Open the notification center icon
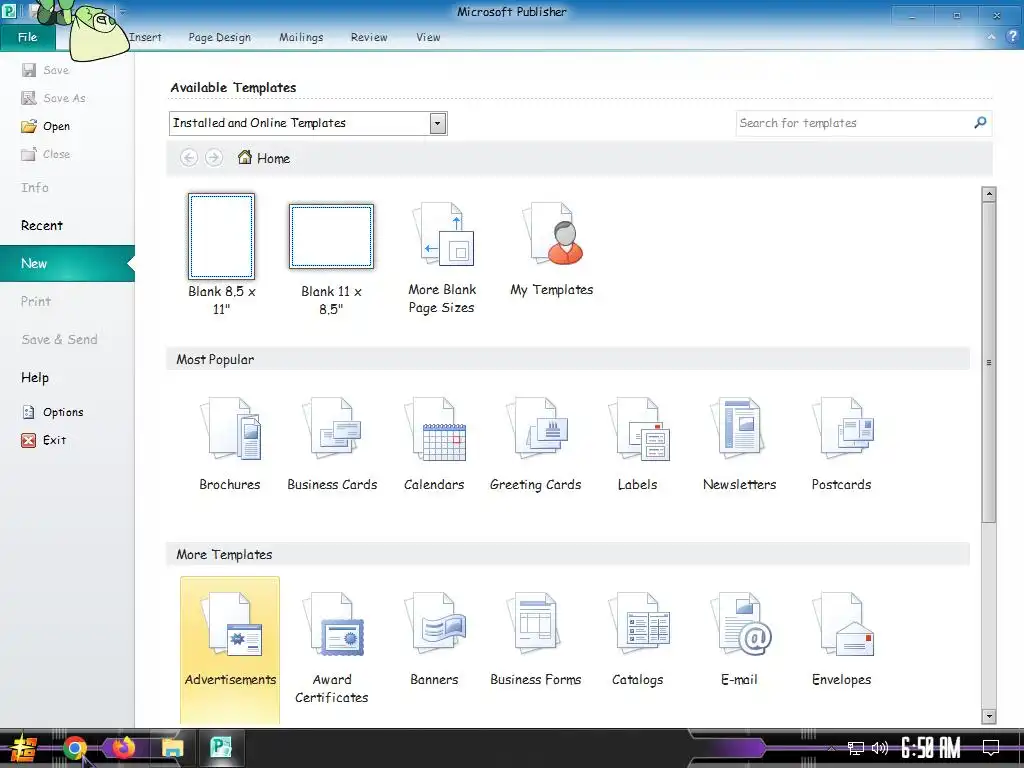Viewport: 1024px width, 768px height. coord(991,748)
